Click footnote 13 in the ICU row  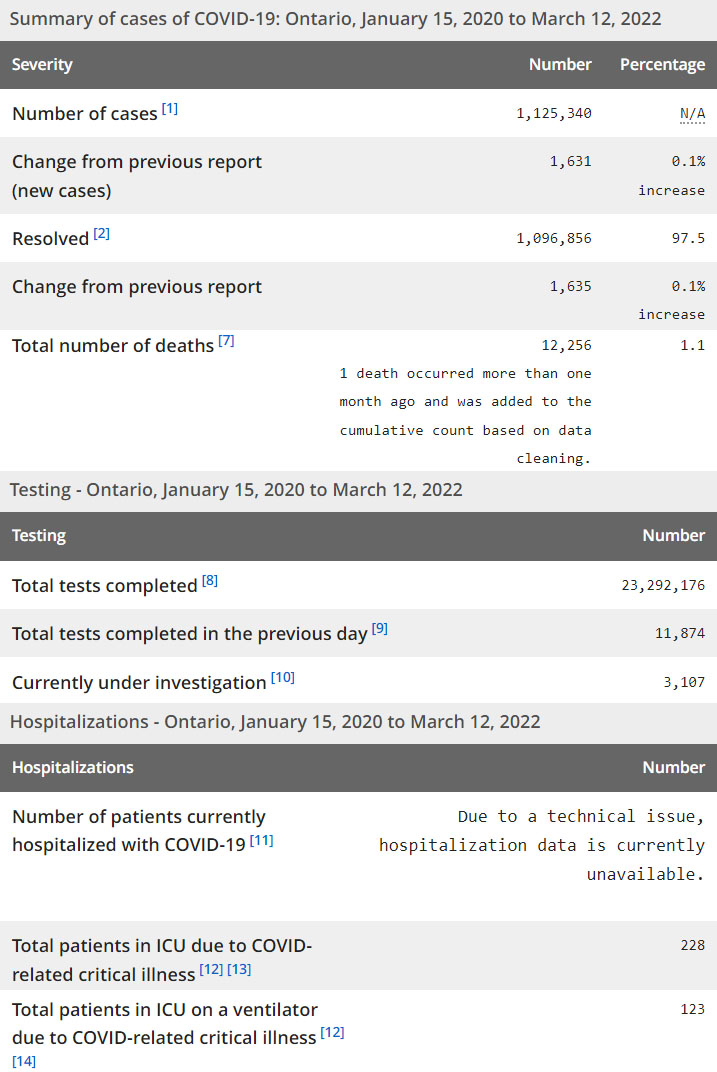point(240,970)
